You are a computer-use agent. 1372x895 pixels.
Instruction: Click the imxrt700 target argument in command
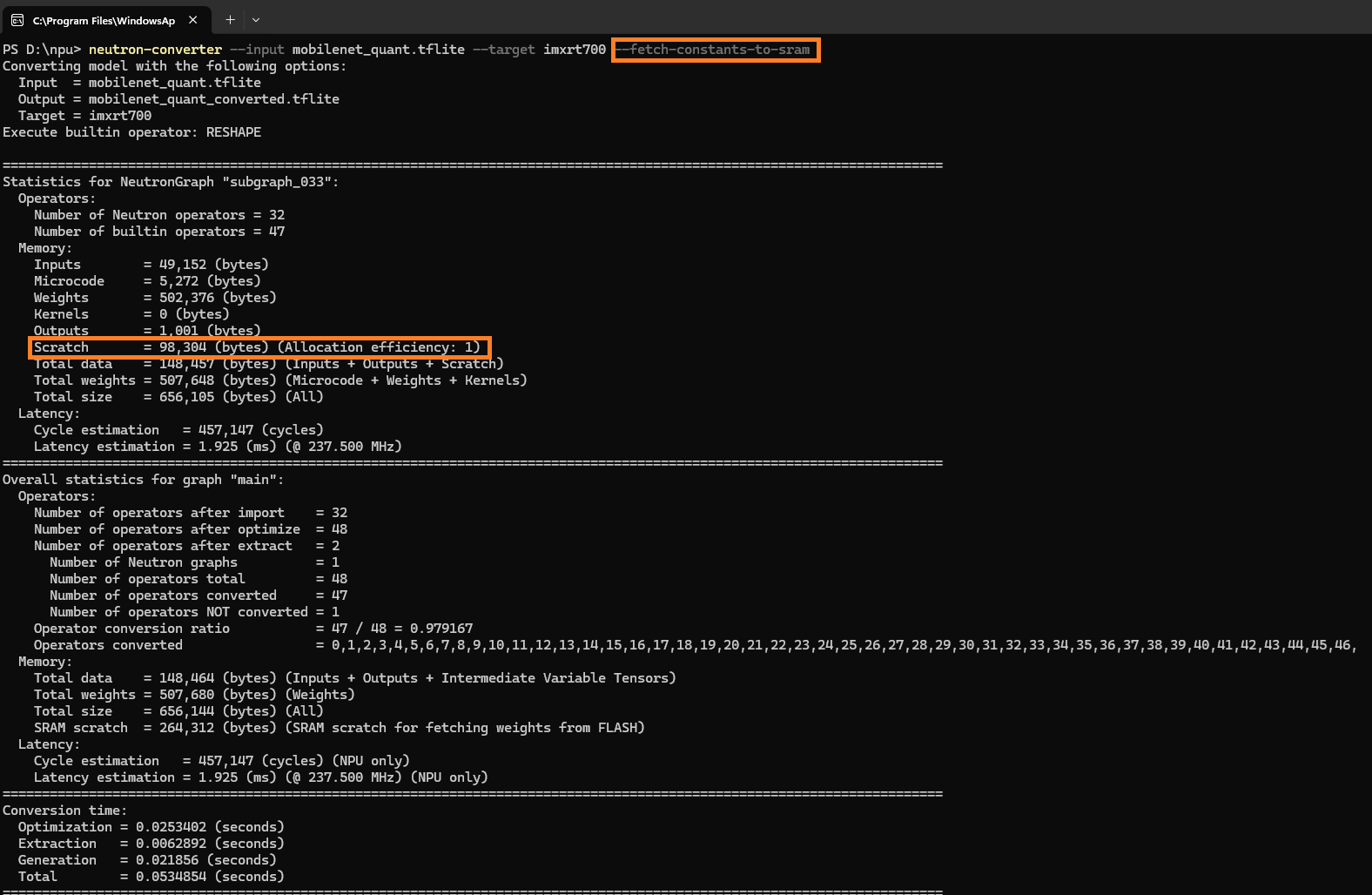[x=575, y=50]
